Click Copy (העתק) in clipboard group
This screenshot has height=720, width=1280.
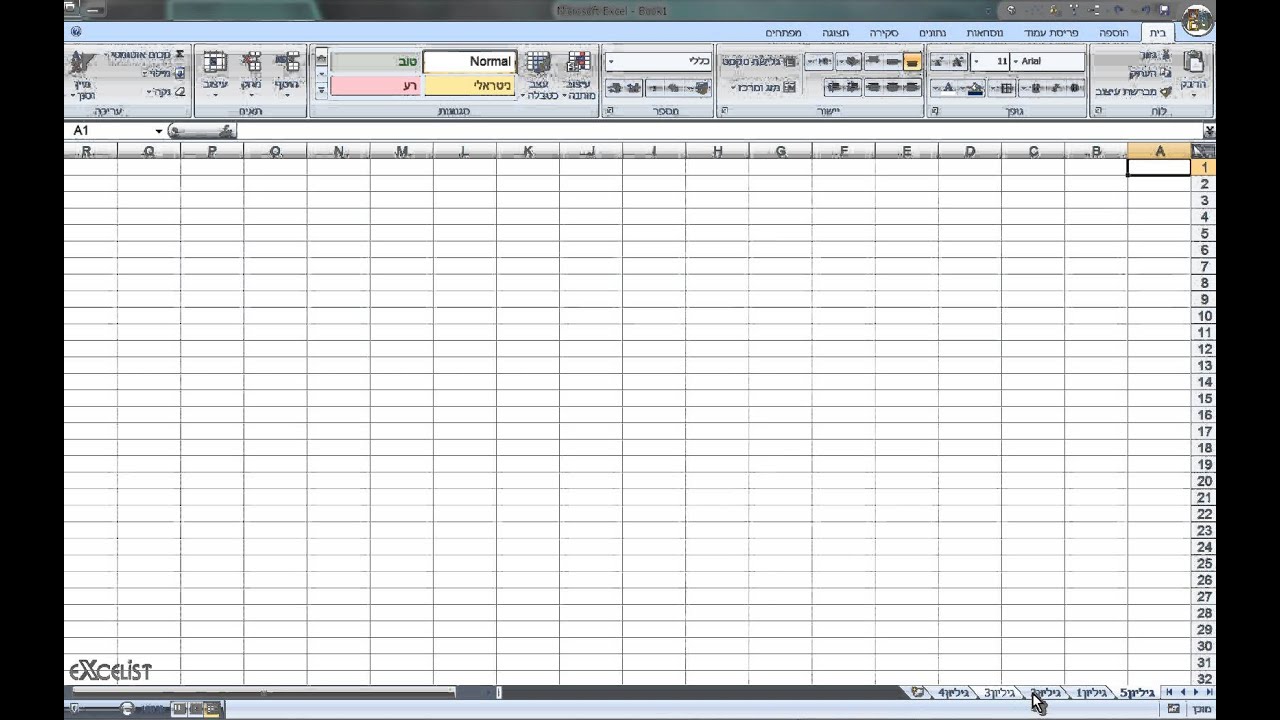(1150, 73)
